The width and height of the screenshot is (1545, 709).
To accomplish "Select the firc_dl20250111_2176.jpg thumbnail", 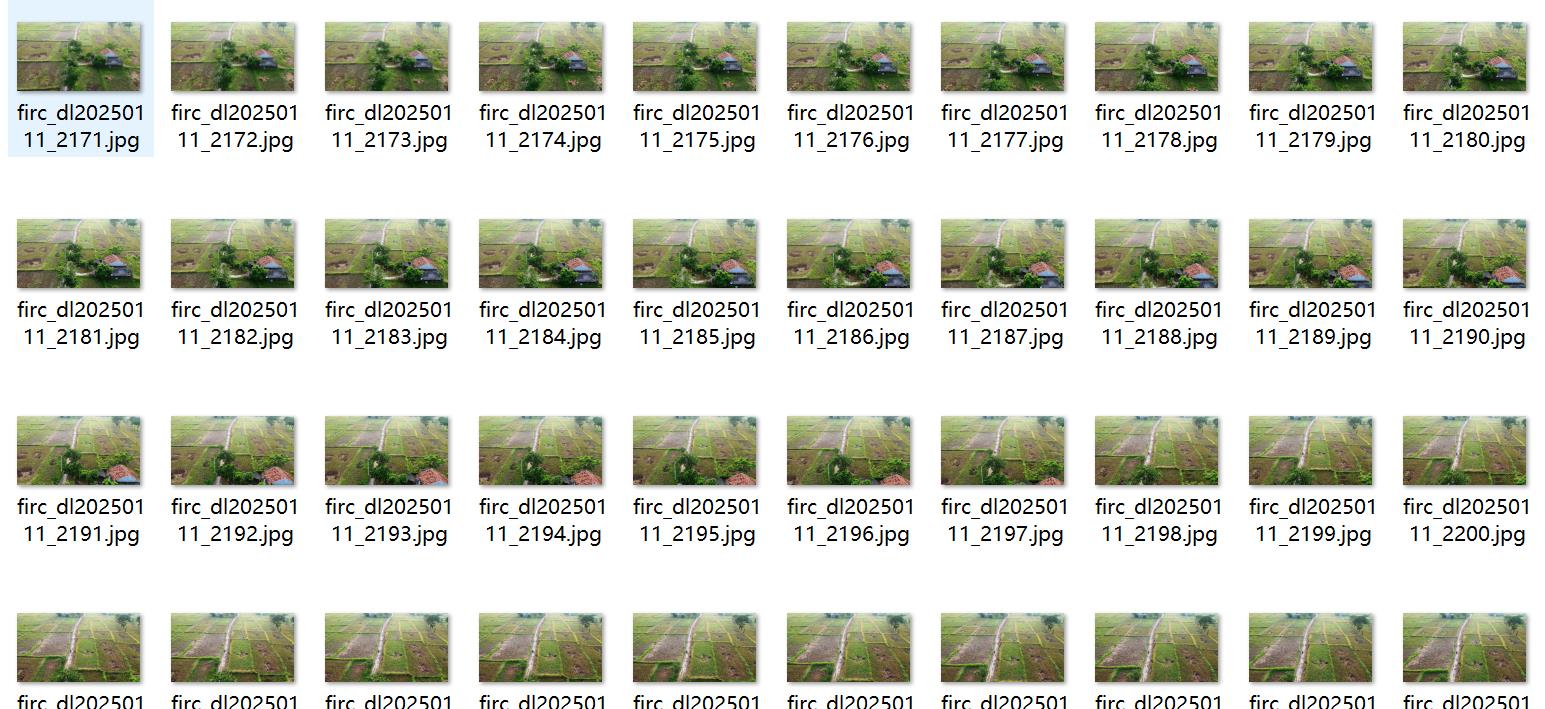I will click(x=849, y=57).
